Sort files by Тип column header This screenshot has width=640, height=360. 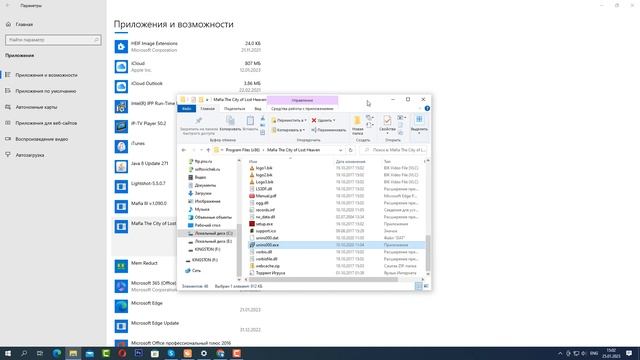(x=387, y=162)
